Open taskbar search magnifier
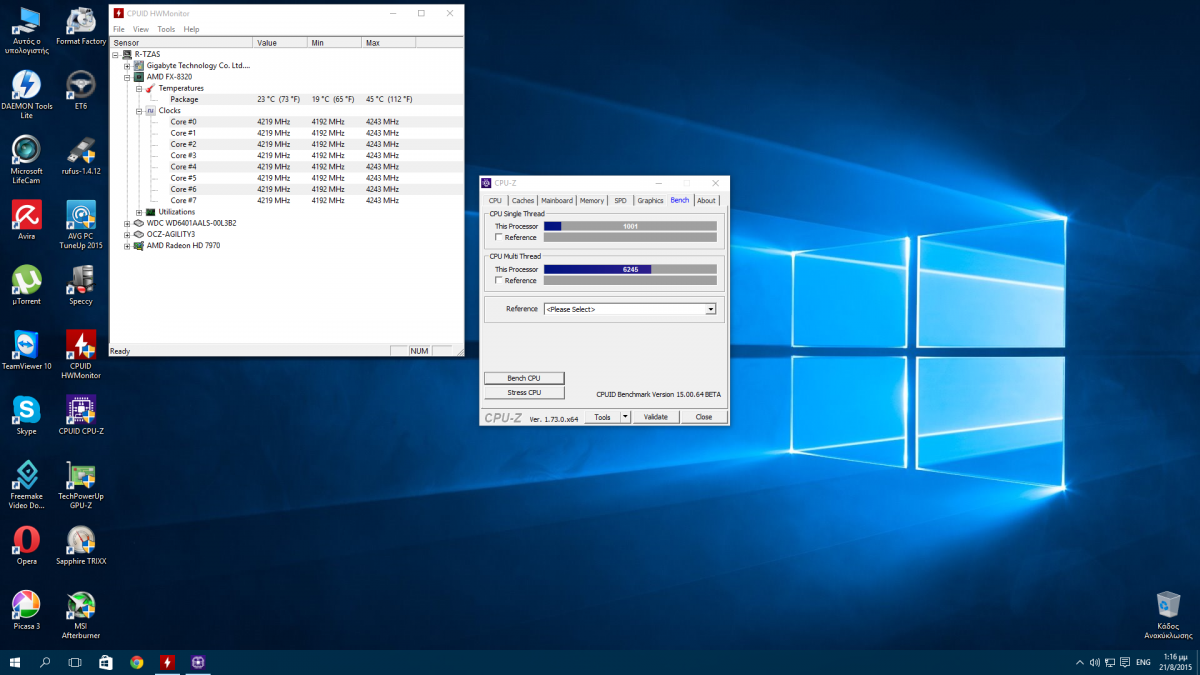This screenshot has width=1200, height=675. [45, 662]
